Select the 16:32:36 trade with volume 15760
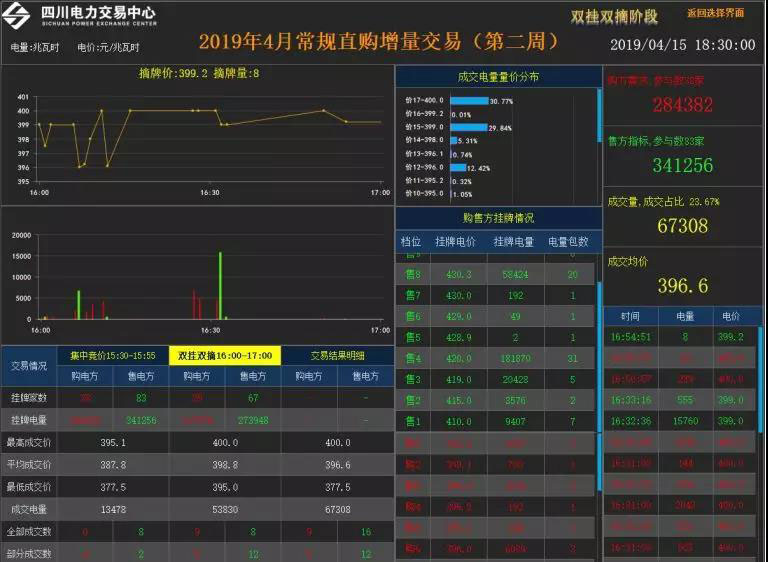 (680, 422)
